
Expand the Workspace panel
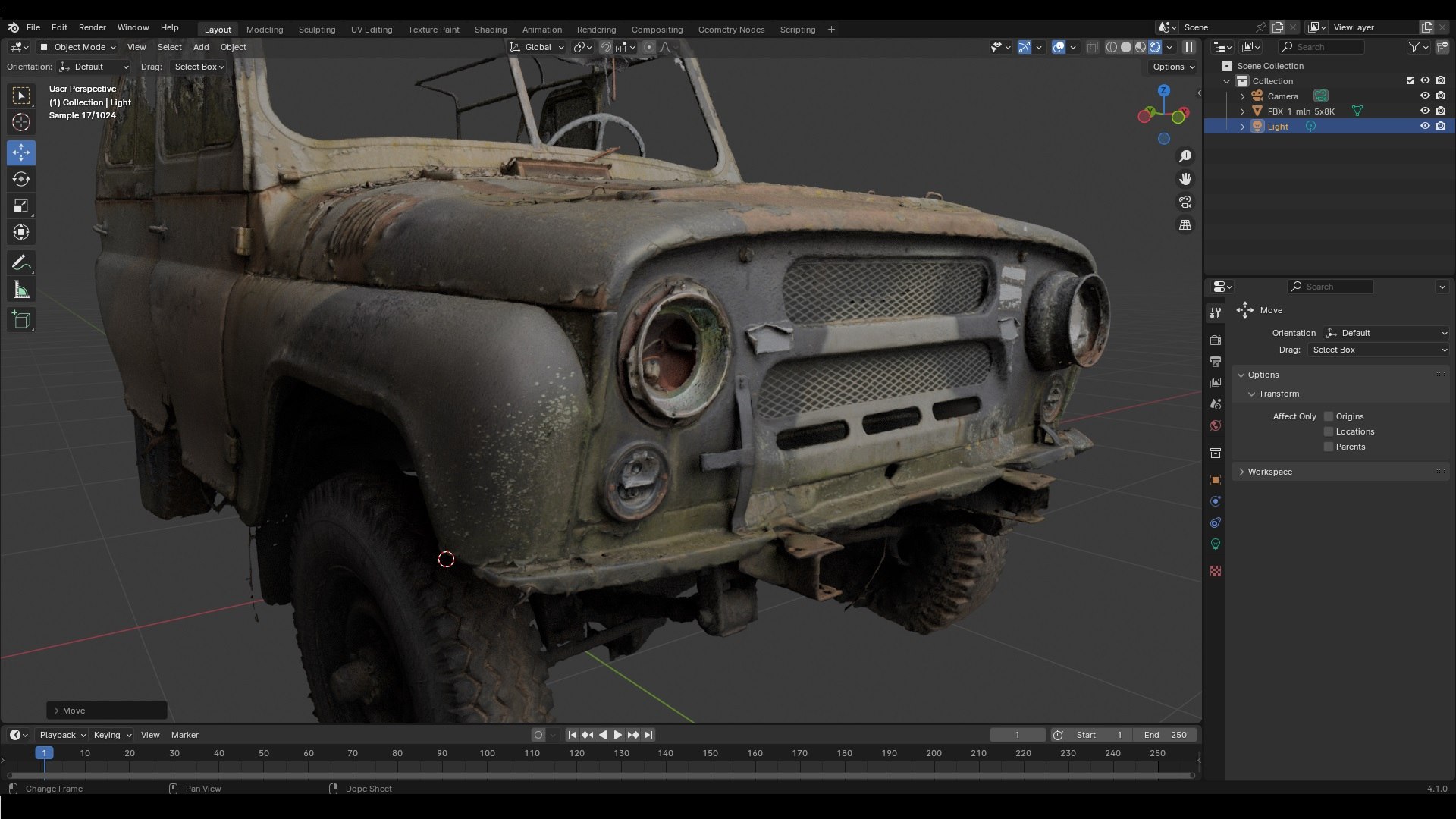(1270, 472)
